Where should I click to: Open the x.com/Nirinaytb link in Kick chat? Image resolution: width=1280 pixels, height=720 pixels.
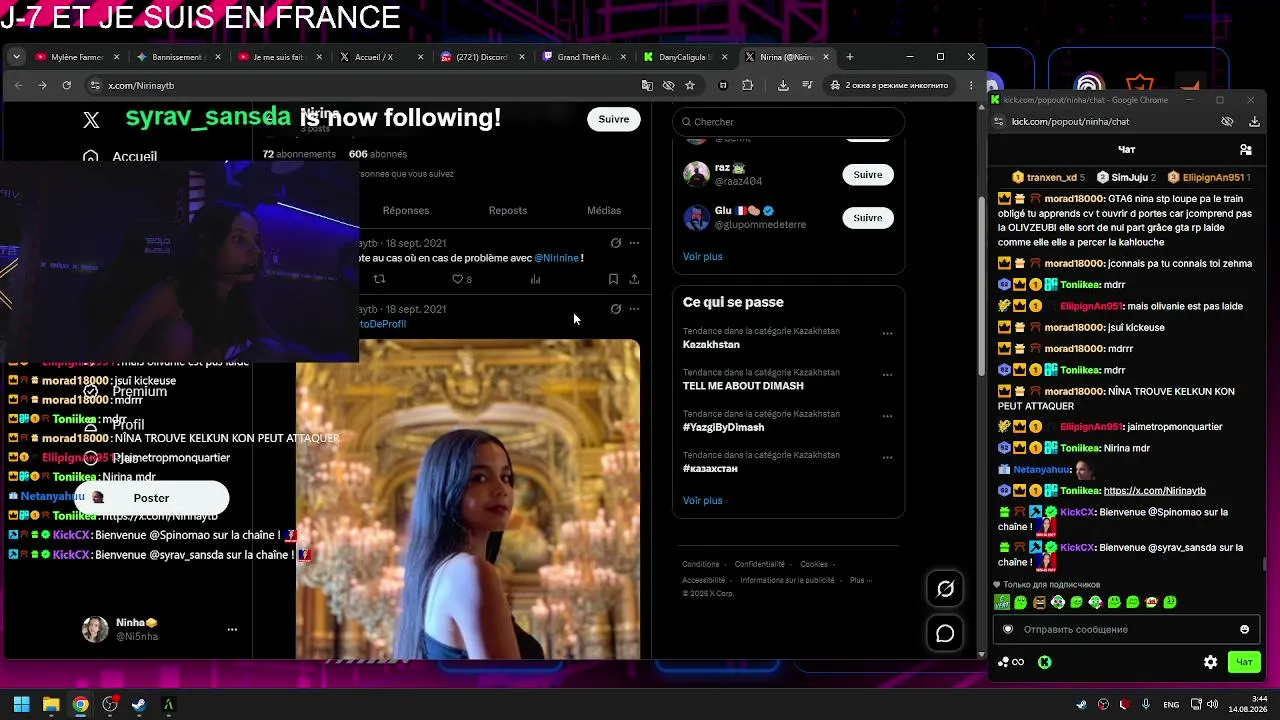point(1154,491)
